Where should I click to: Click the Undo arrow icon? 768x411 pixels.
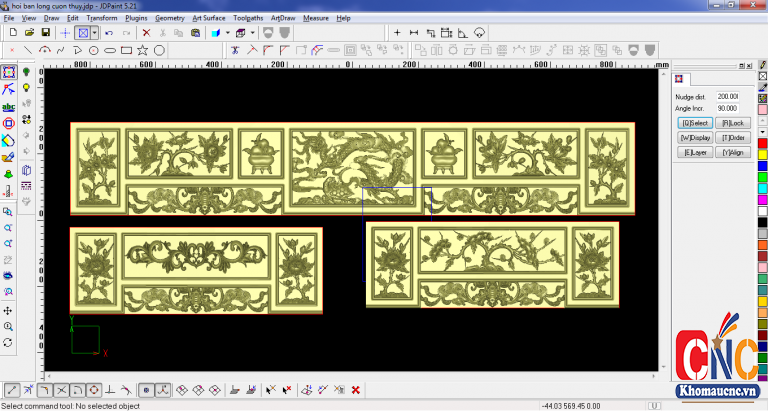[x=109, y=33]
